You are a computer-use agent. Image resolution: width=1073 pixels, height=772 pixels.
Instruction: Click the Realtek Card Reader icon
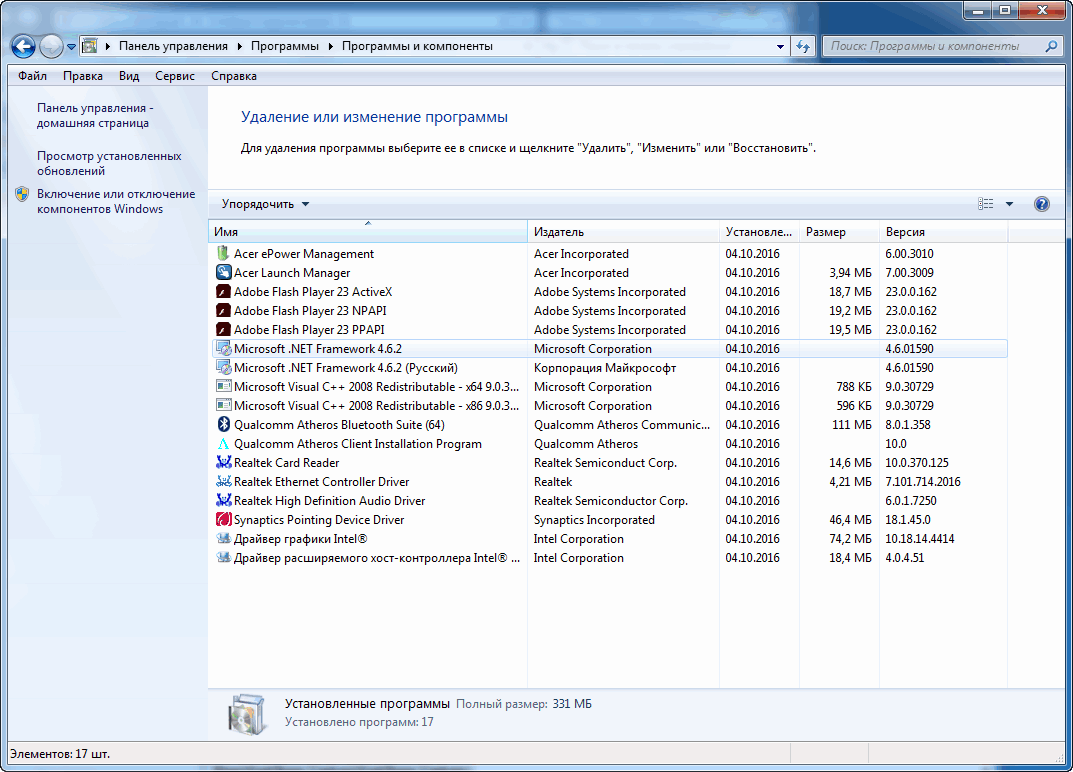pyautogui.click(x=223, y=463)
